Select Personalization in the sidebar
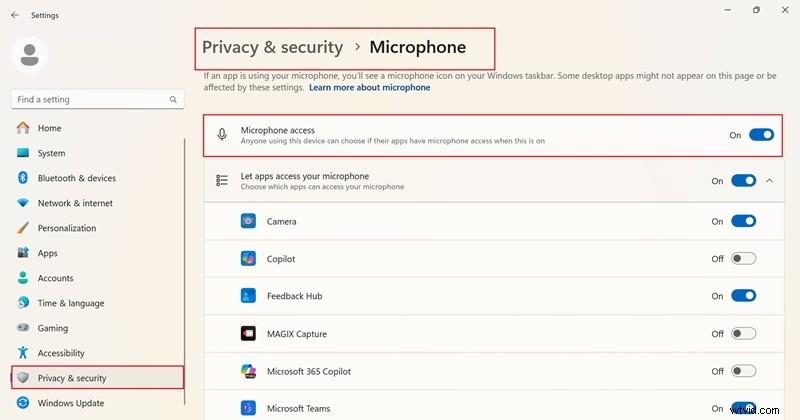This screenshot has width=800, height=420. [x=67, y=228]
